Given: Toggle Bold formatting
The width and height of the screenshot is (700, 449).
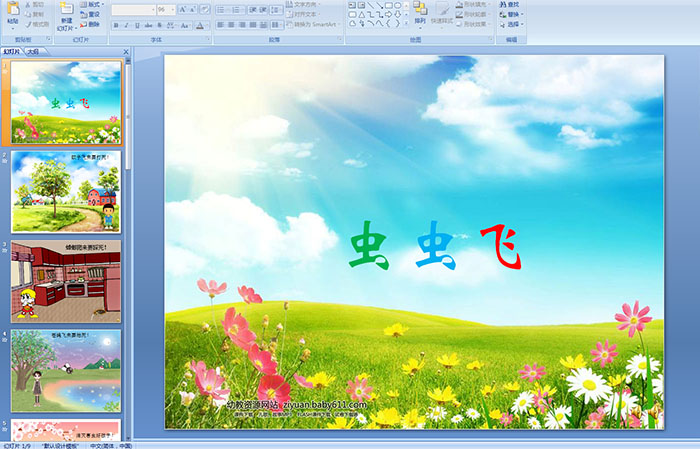Looking at the screenshot, I should 116,25.
